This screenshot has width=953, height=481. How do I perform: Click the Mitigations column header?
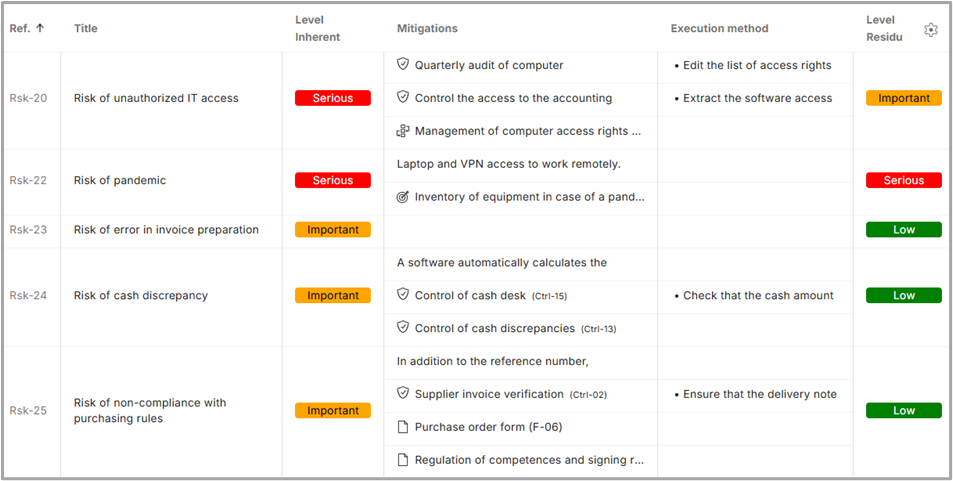(x=427, y=28)
